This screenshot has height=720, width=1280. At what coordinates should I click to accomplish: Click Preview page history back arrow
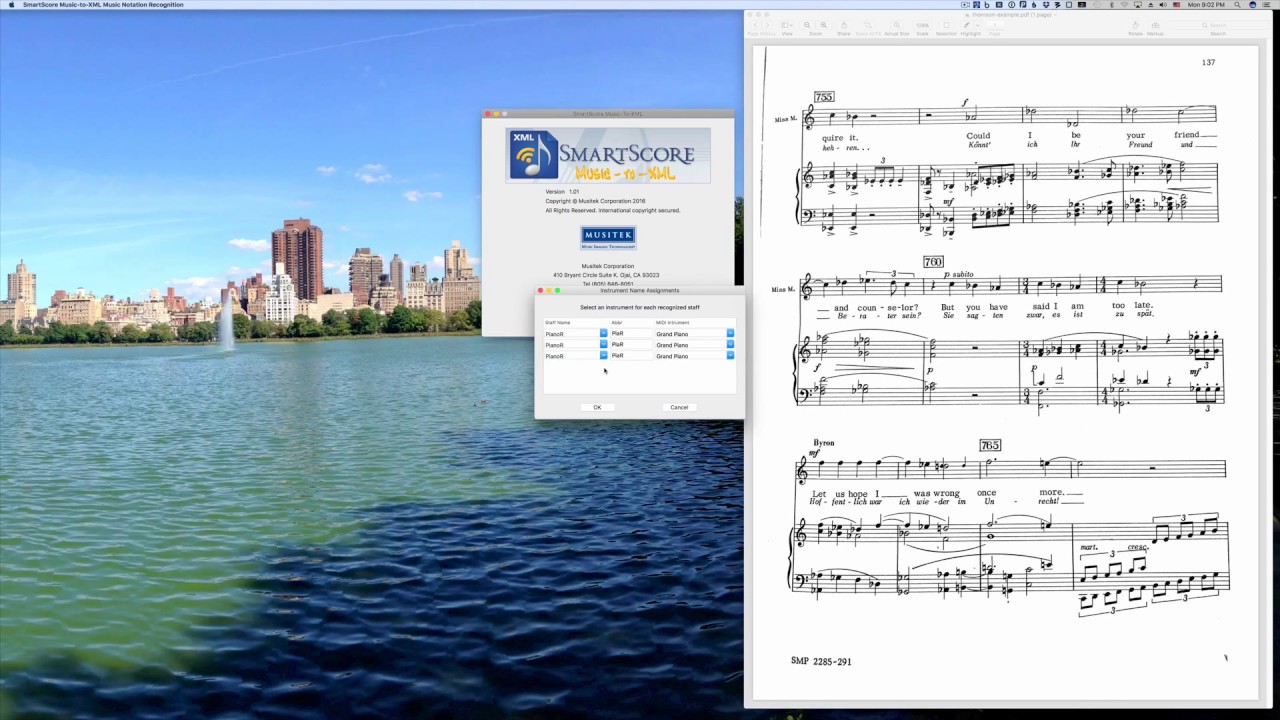click(756, 25)
